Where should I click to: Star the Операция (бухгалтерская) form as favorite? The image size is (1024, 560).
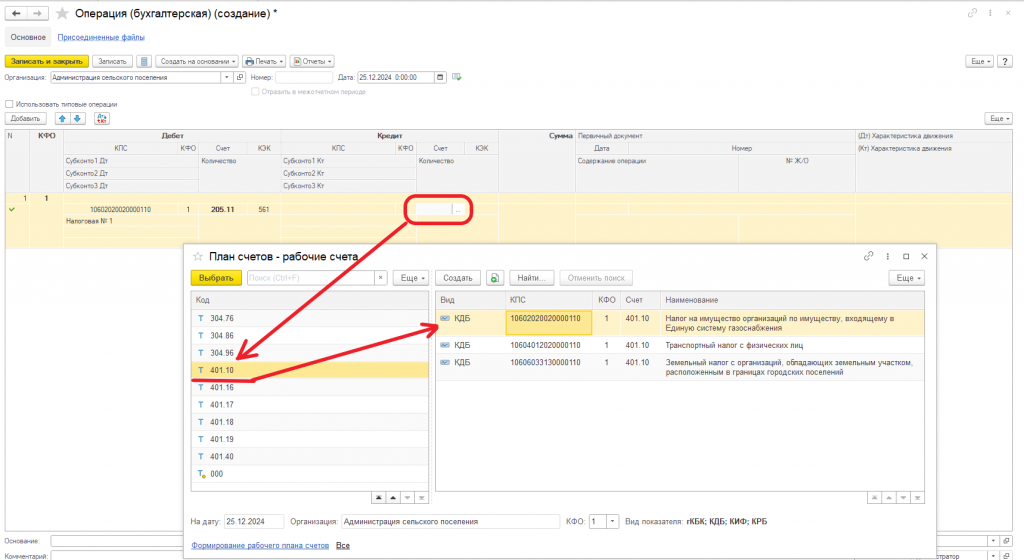click(62, 13)
